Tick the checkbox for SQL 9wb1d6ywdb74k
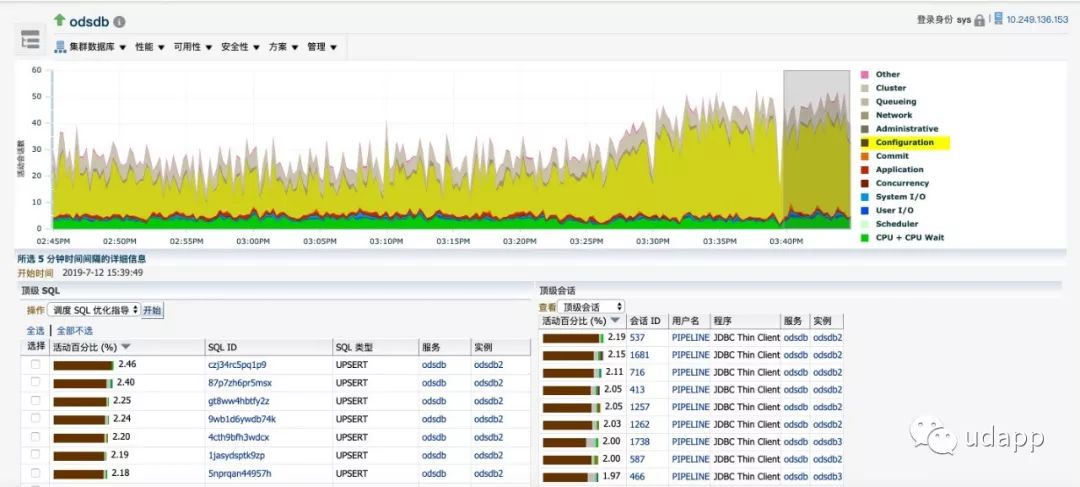Viewport: 1080px width, 487px height. pos(36,419)
